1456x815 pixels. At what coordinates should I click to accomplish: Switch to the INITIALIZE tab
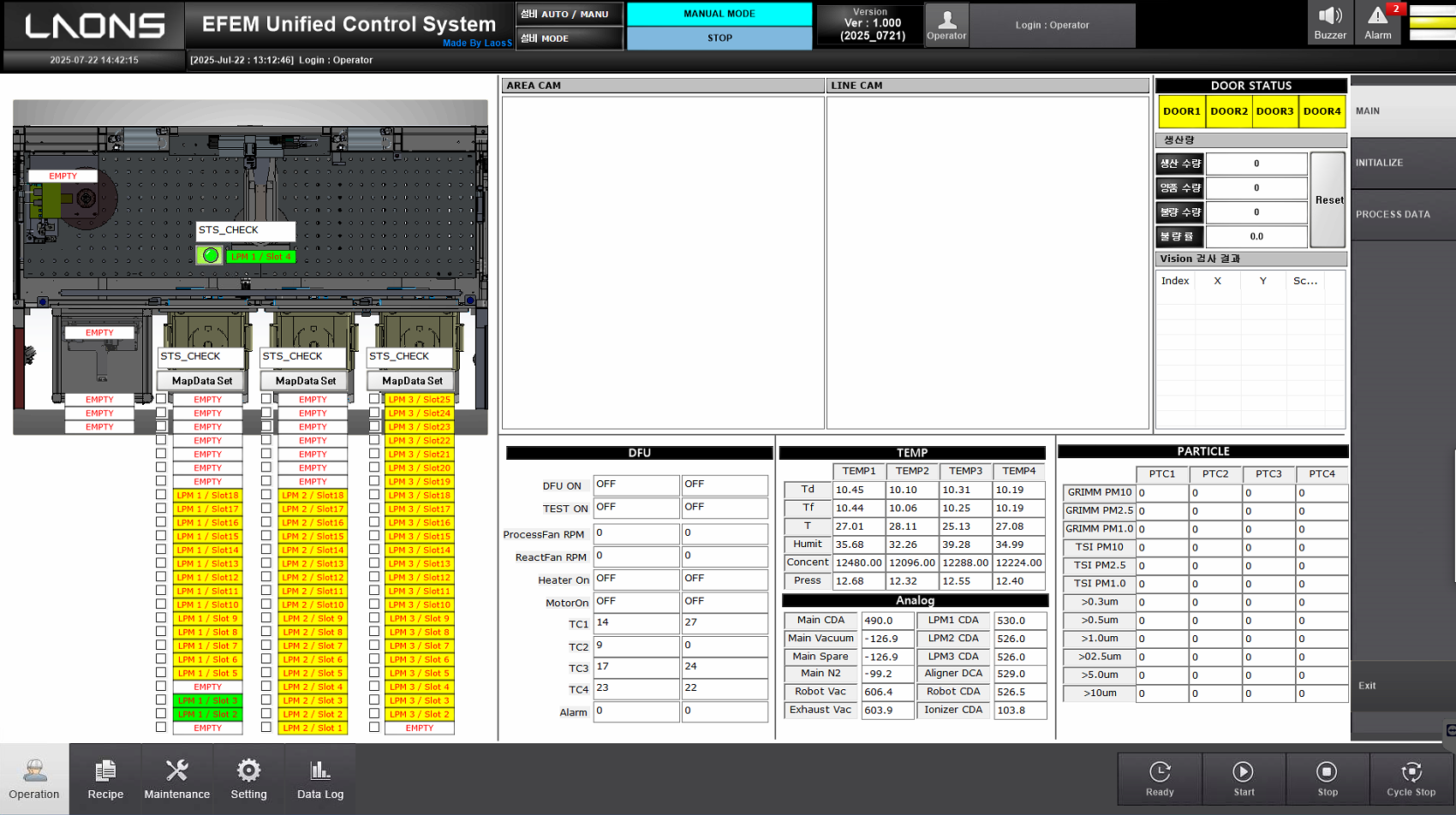pyautogui.click(x=1402, y=163)
